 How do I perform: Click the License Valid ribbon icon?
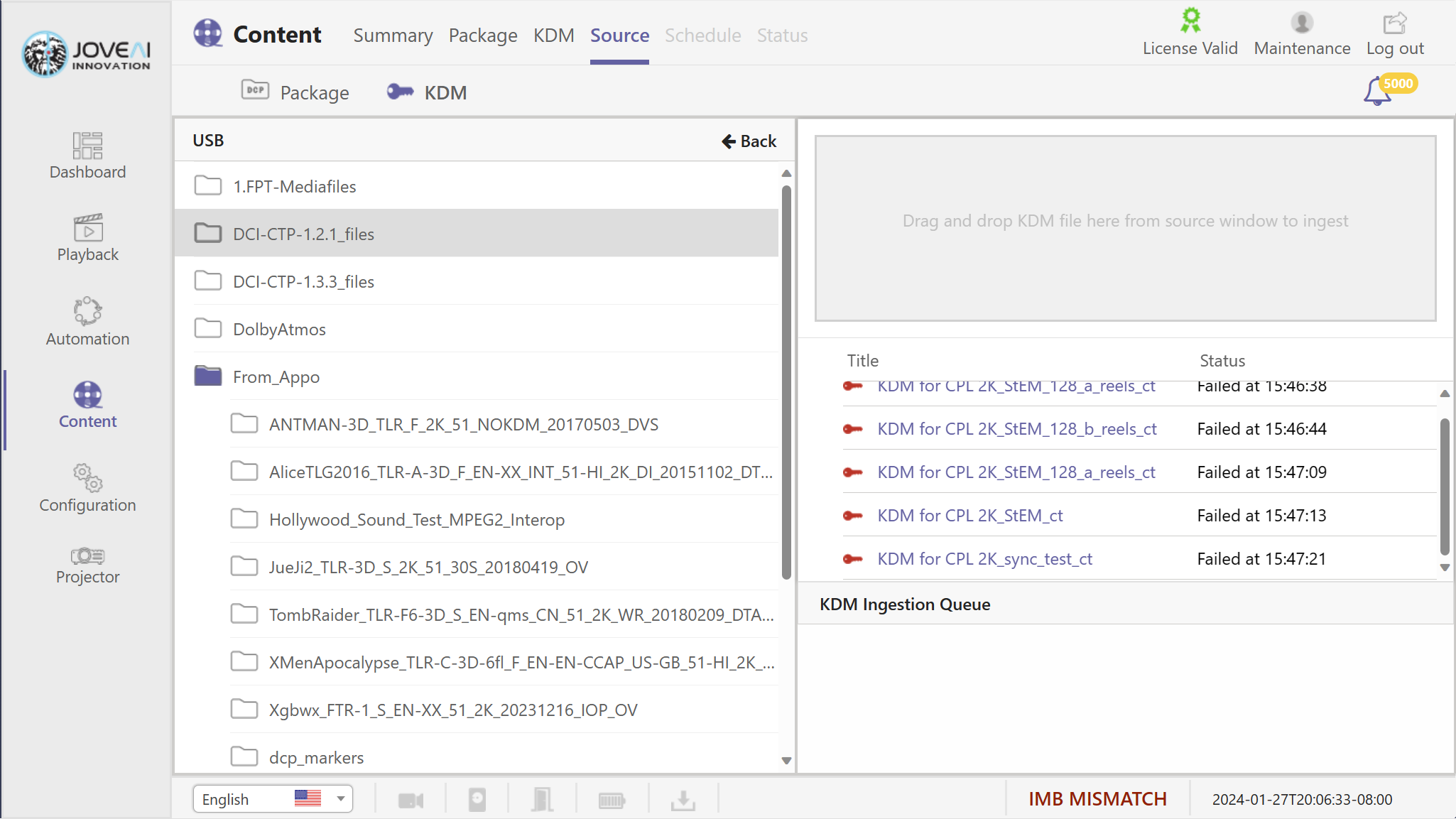click(1190, 21)
